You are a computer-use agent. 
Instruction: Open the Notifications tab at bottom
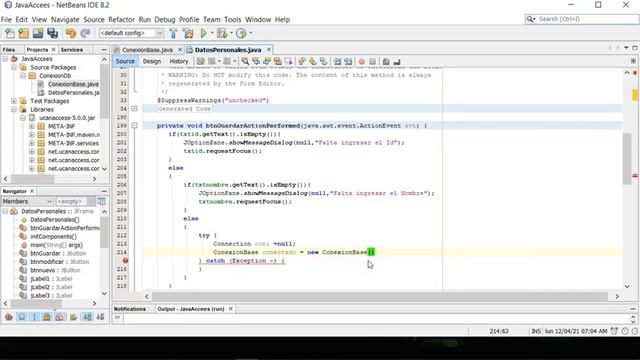pos(130,309)
